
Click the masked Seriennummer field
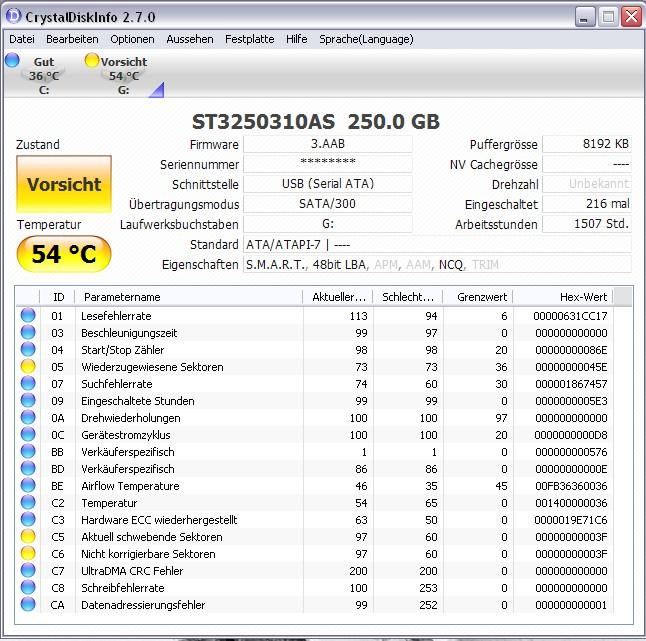pyautogui.click(x=328, y=164)
